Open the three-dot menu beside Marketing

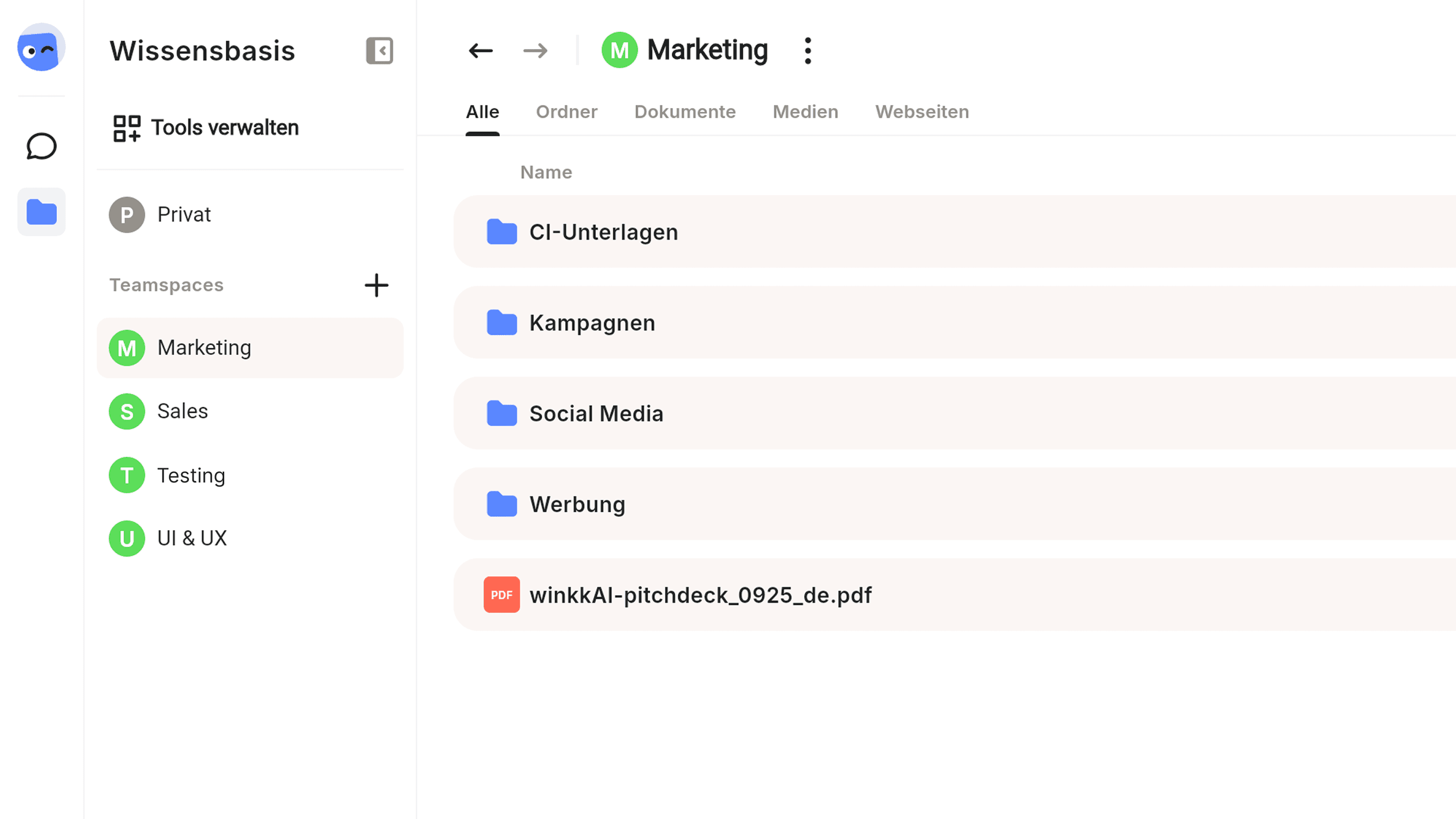(807, 50)
